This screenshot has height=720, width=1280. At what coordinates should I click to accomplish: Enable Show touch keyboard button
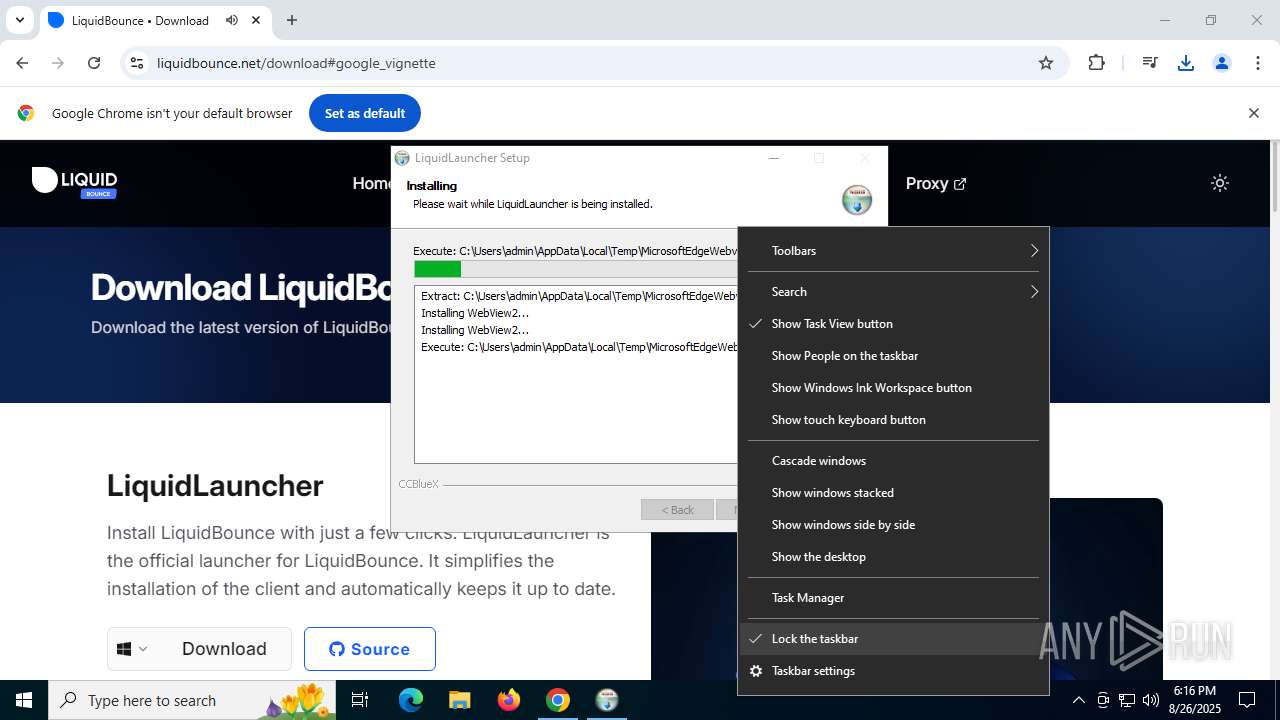click(x=894, y=420)
